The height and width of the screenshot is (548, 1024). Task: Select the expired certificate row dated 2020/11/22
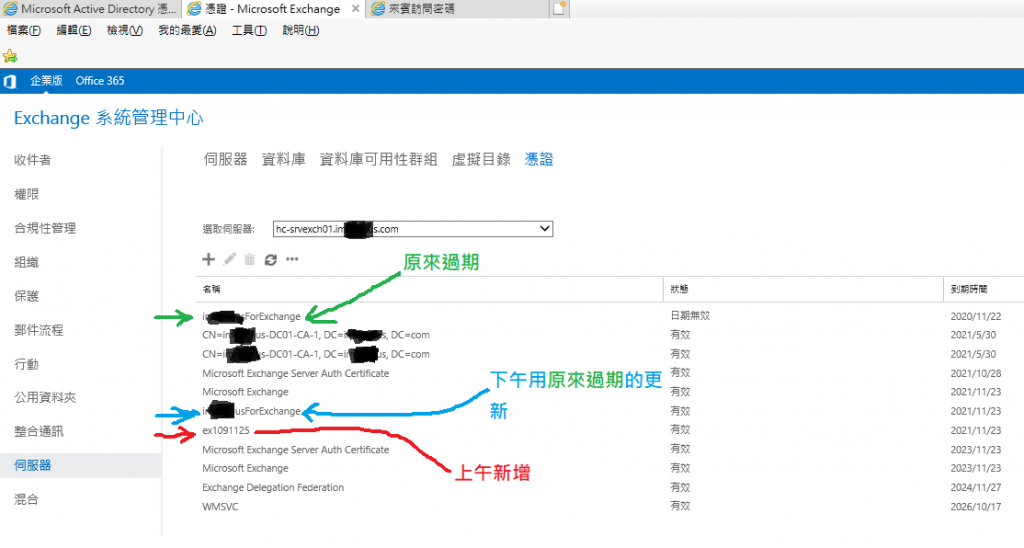(x=610, y=316)
